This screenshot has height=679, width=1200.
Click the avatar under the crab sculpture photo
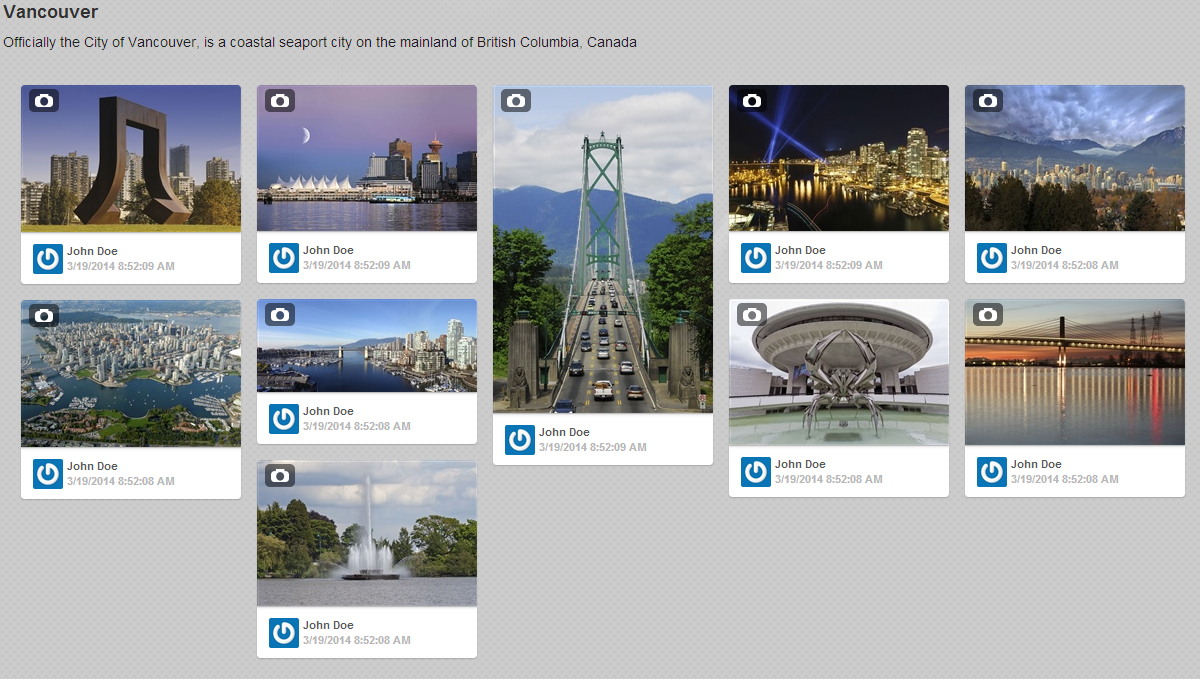(756, 472)
